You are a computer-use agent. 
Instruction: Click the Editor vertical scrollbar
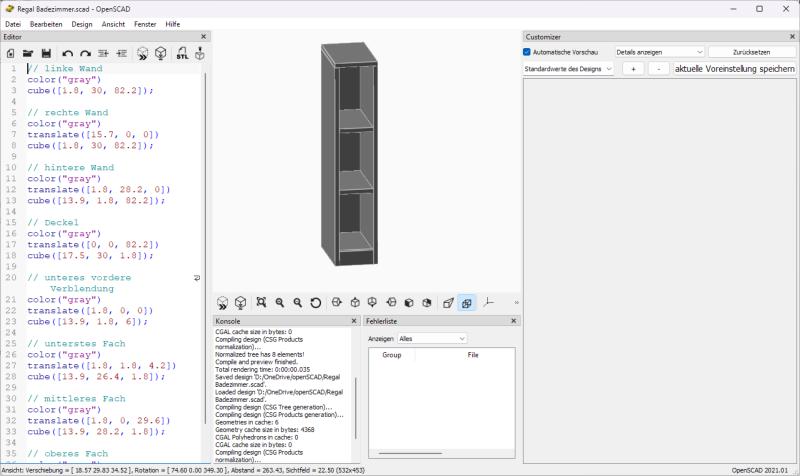(206, 247)
